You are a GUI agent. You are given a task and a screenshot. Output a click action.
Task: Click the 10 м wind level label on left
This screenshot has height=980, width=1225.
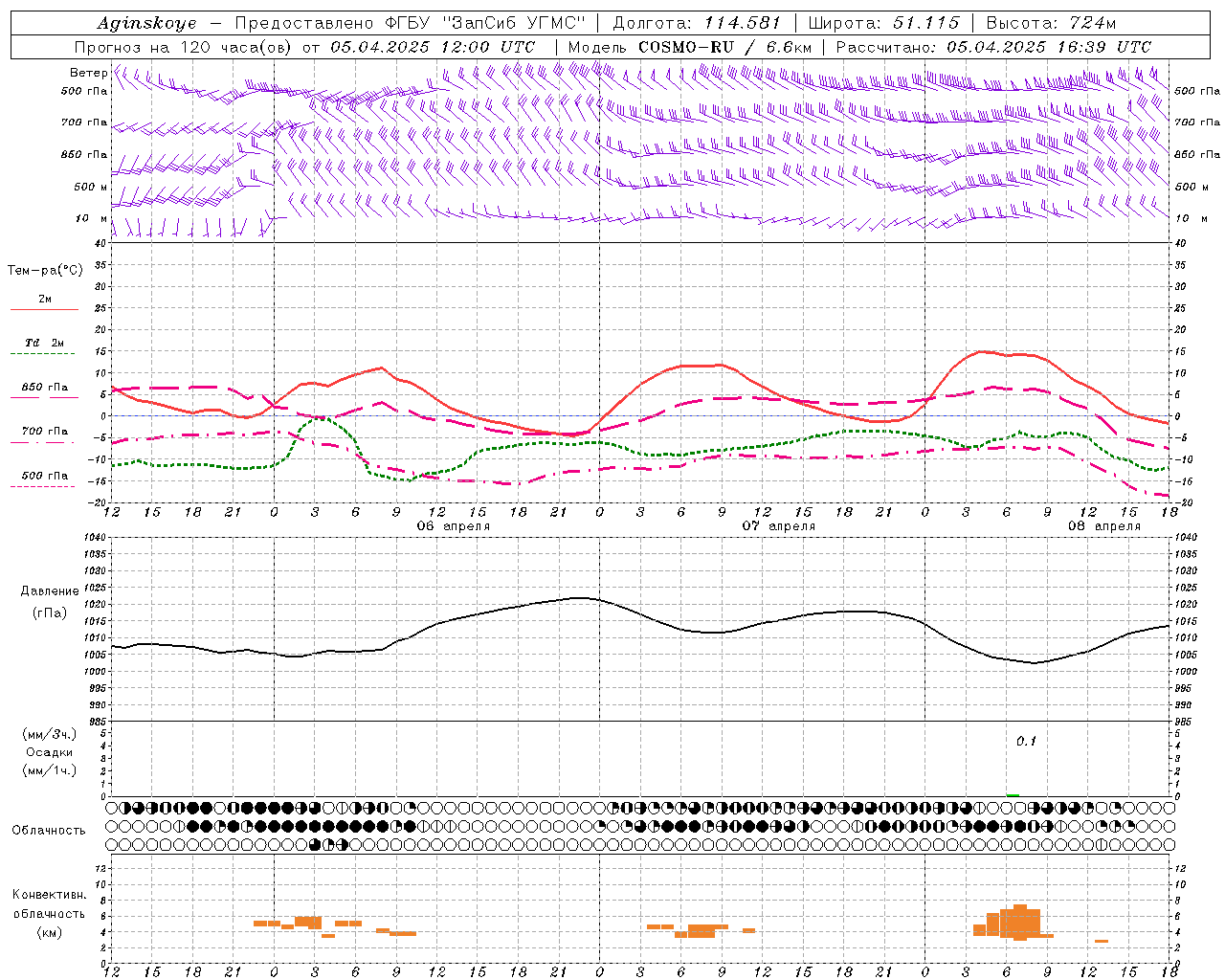[x=93, y=218]
